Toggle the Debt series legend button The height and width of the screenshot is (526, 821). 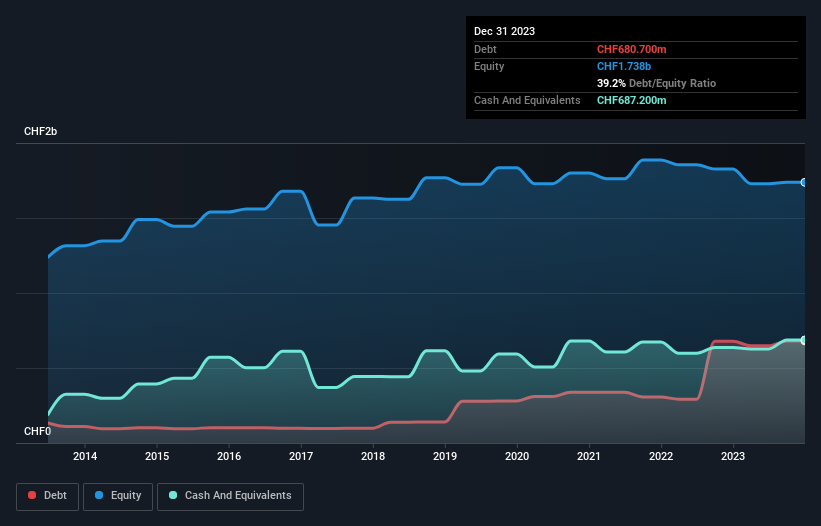[48, 496]
